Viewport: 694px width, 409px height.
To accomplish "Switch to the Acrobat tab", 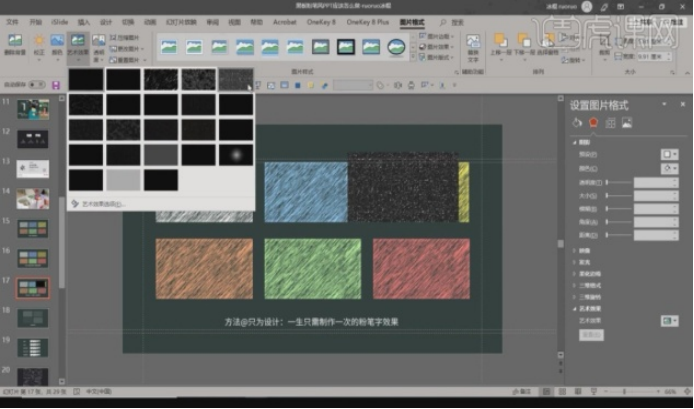I will 285,22.
